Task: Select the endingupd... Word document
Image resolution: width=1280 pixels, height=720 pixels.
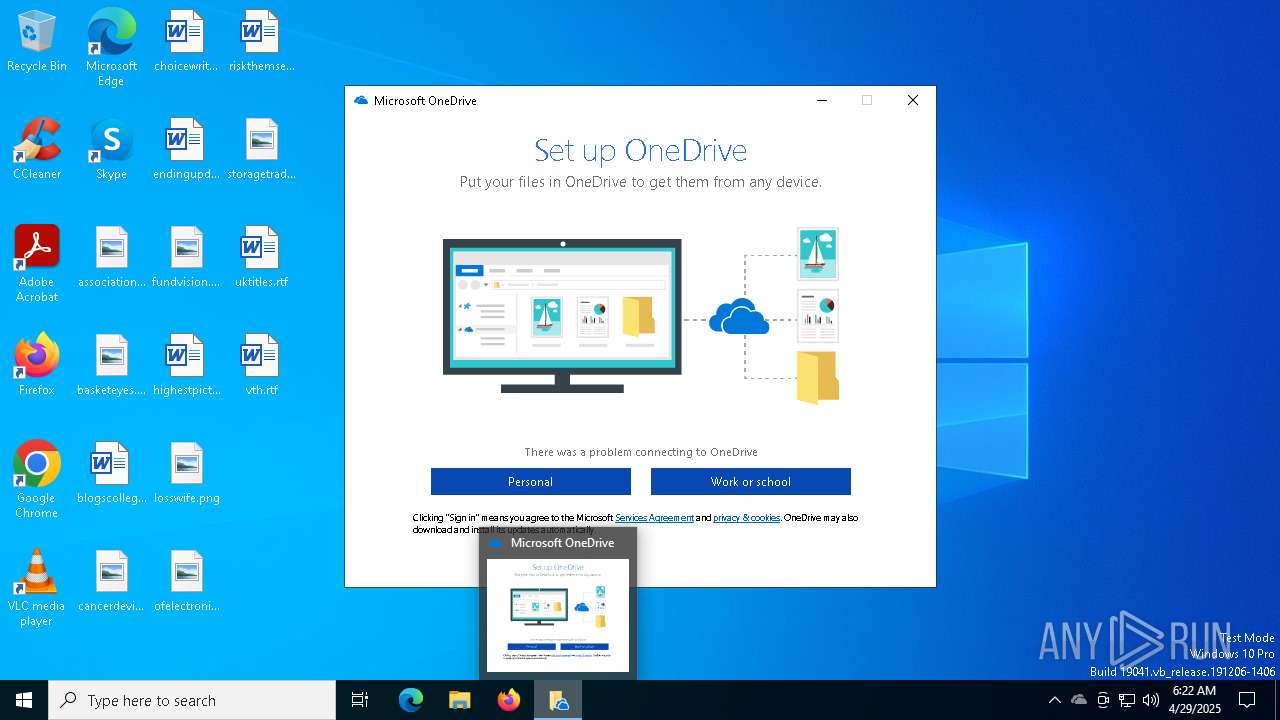Action: (x=186, y=150)
